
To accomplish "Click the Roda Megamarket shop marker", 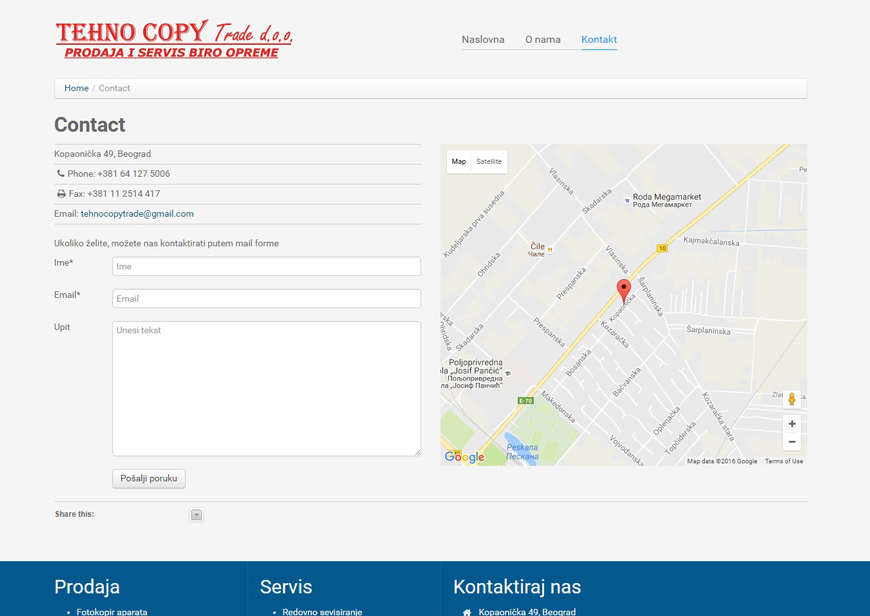I will coord(627,200).
